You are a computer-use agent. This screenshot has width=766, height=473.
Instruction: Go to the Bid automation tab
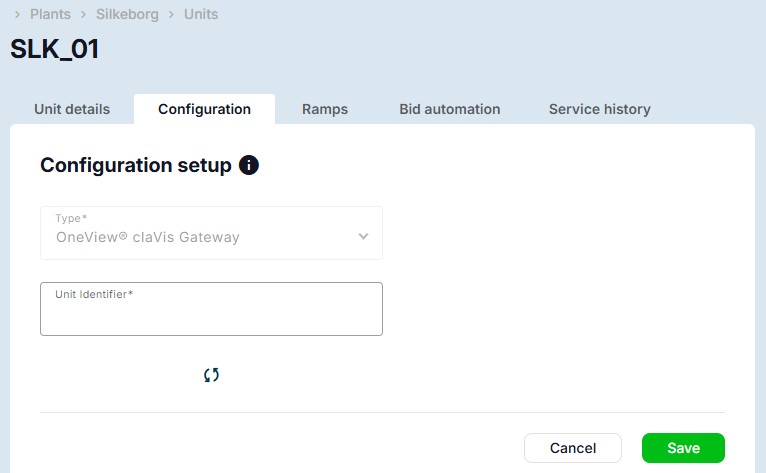pos(449,109)
